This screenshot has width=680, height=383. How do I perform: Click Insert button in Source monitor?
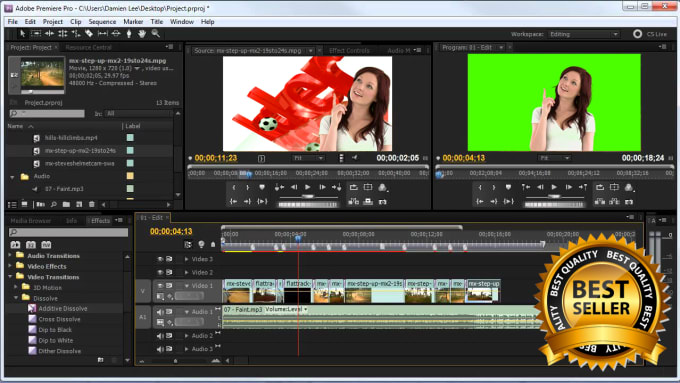tap(353, 202)
